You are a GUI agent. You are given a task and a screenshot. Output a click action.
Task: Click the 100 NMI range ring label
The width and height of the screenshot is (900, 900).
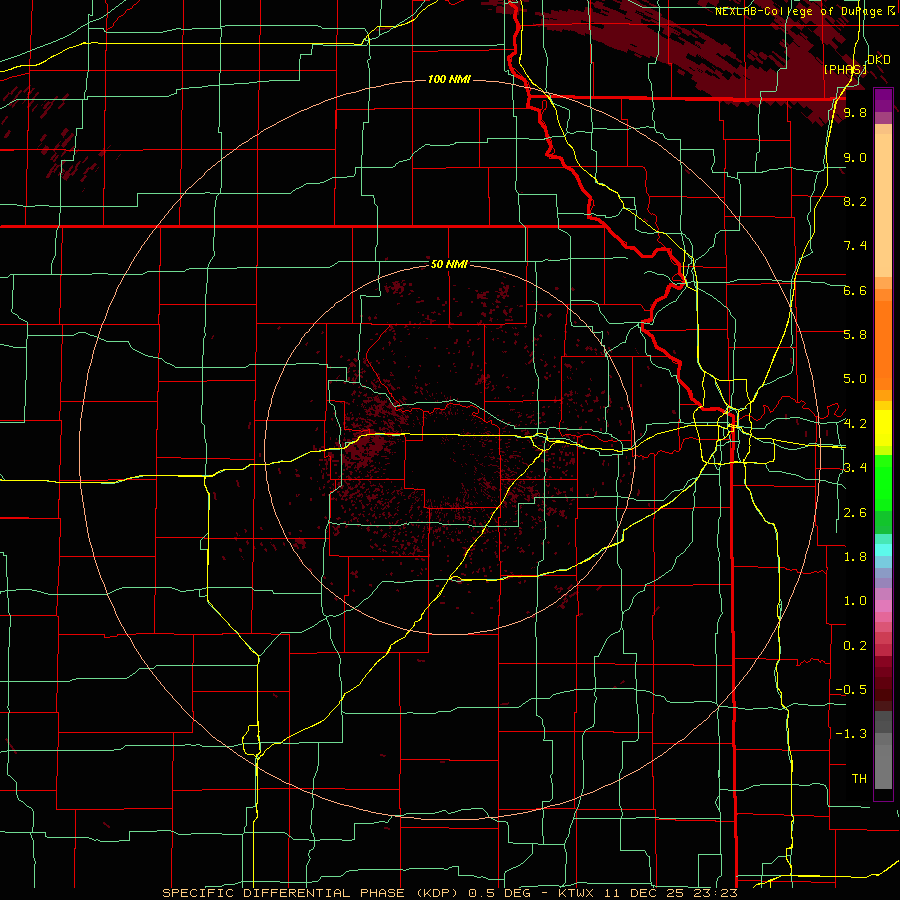(449, 79)
